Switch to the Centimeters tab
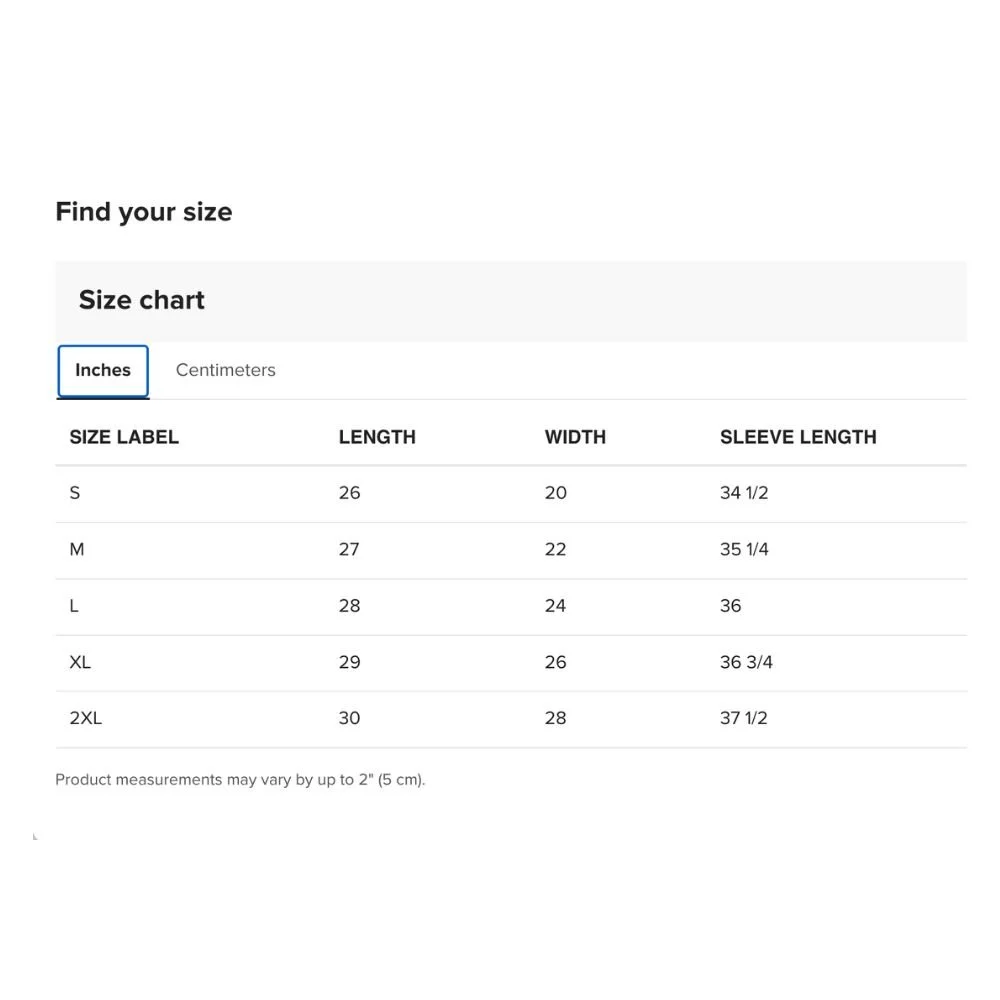Screen dimensions: 1000x1000 (x=225, y=370)
